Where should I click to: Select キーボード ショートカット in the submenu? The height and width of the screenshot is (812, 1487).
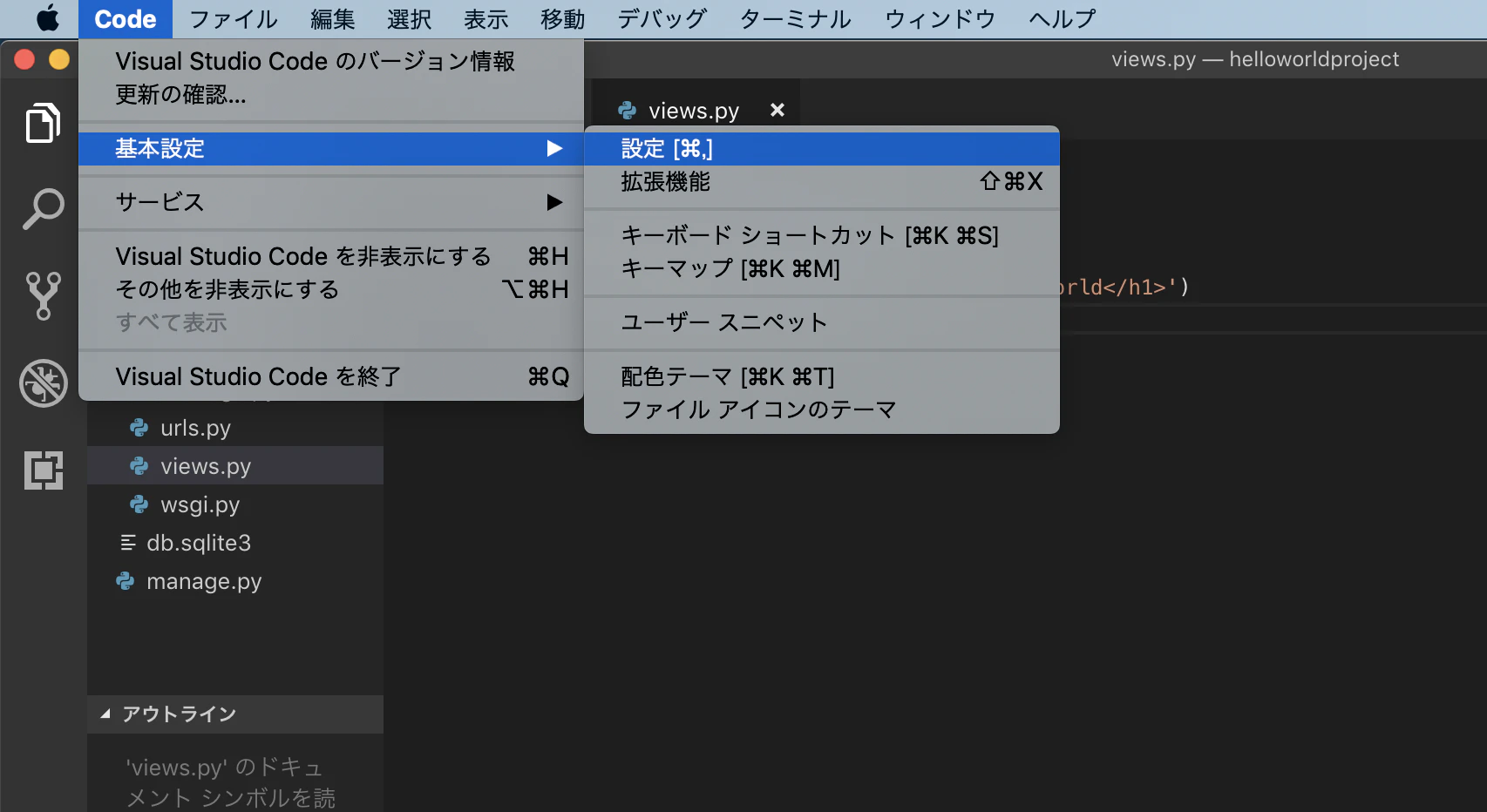point(757,235)
